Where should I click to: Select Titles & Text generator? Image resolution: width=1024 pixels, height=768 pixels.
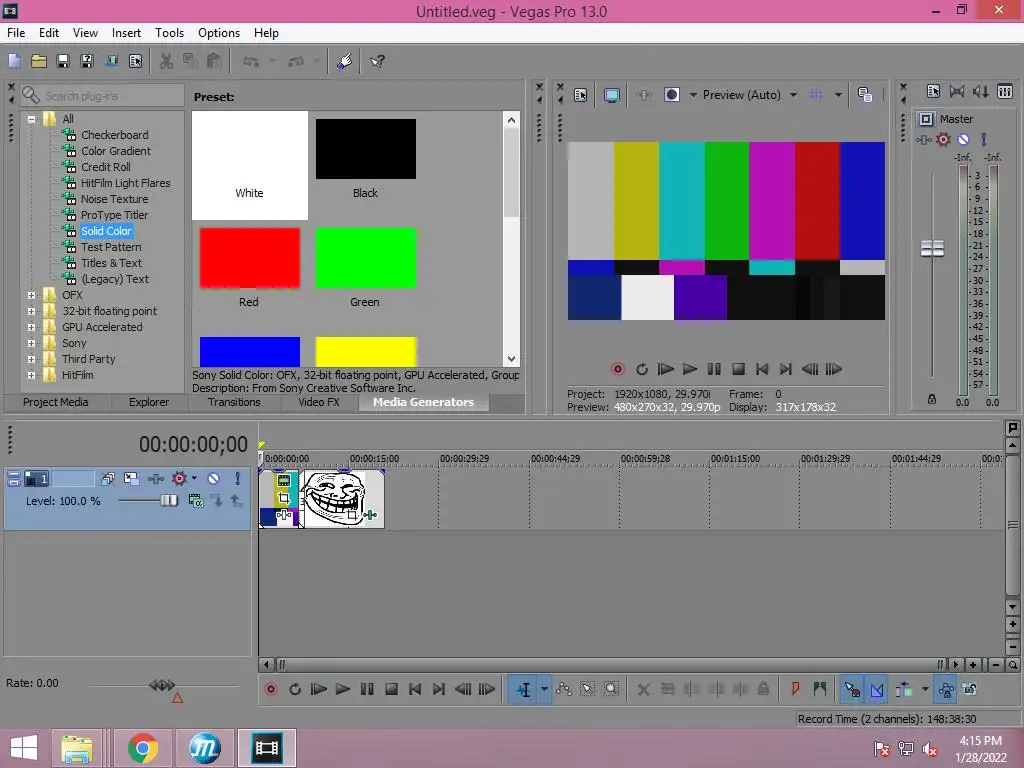[x=111, y=263]
